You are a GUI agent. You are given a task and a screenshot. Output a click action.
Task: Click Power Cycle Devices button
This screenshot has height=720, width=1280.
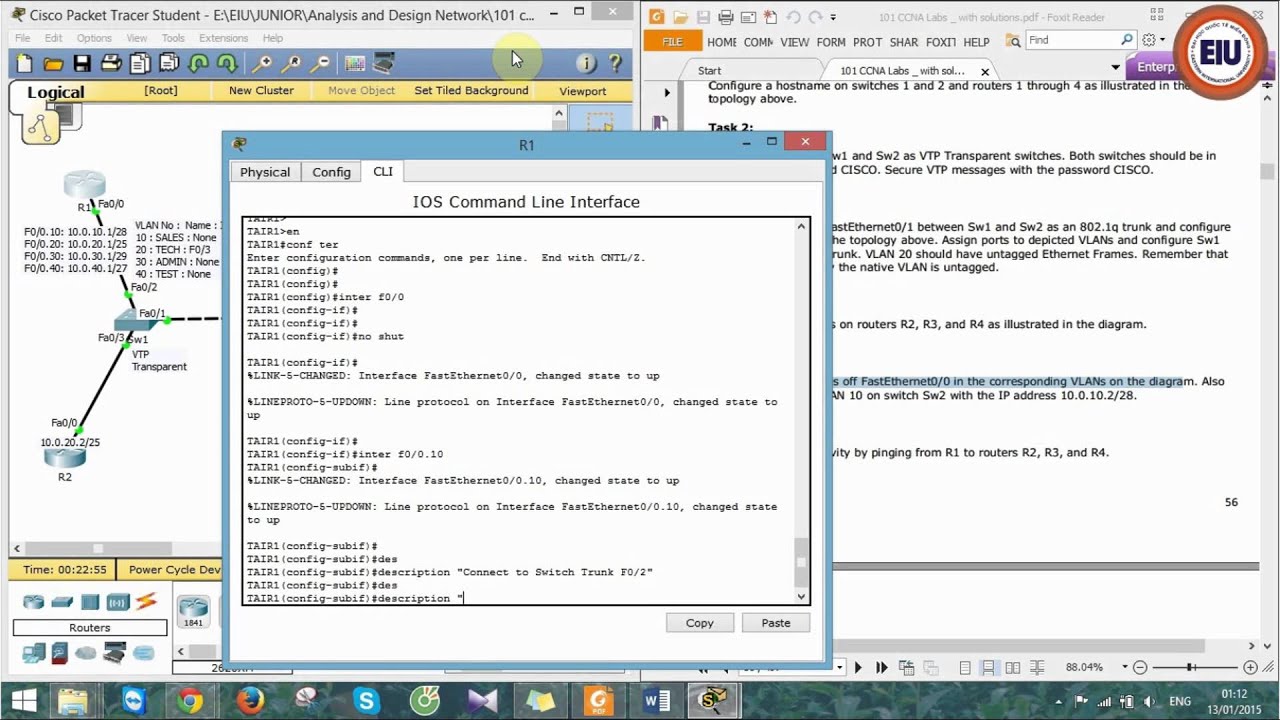(175, 570)
